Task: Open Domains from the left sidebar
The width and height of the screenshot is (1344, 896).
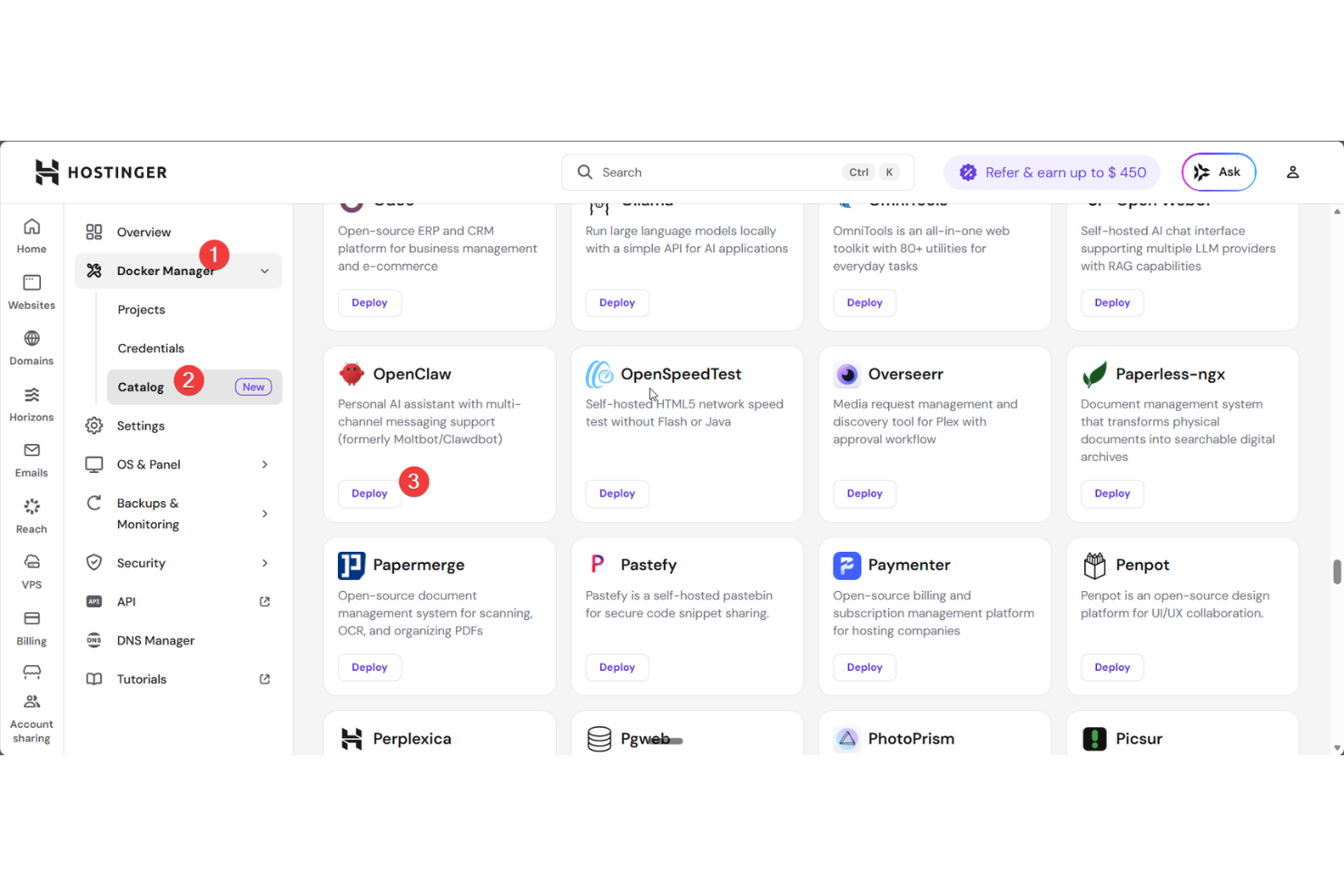Action: 31,346
